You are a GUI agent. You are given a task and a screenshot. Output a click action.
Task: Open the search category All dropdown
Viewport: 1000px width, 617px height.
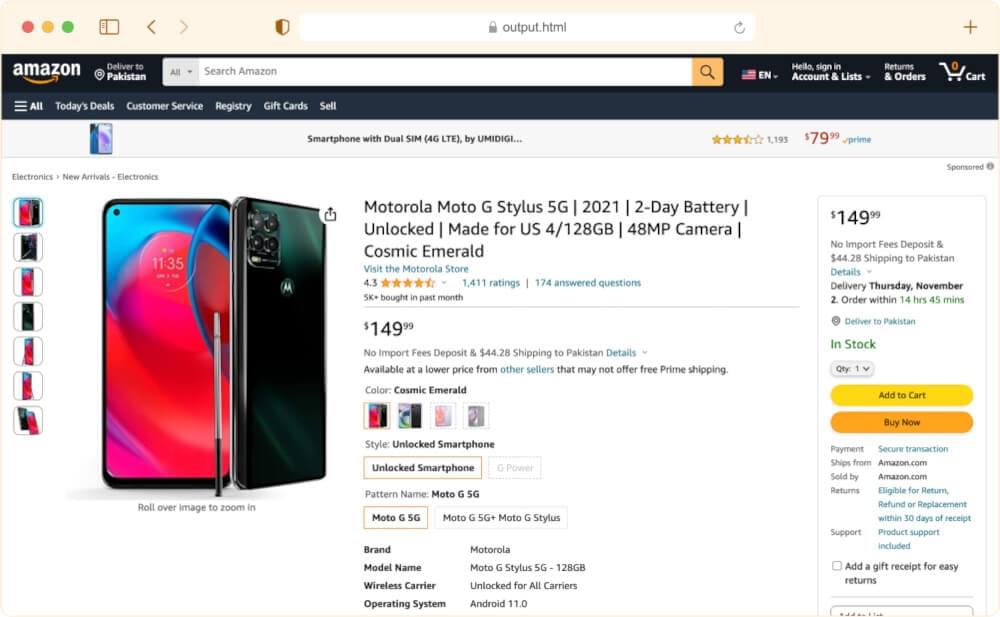181,72
